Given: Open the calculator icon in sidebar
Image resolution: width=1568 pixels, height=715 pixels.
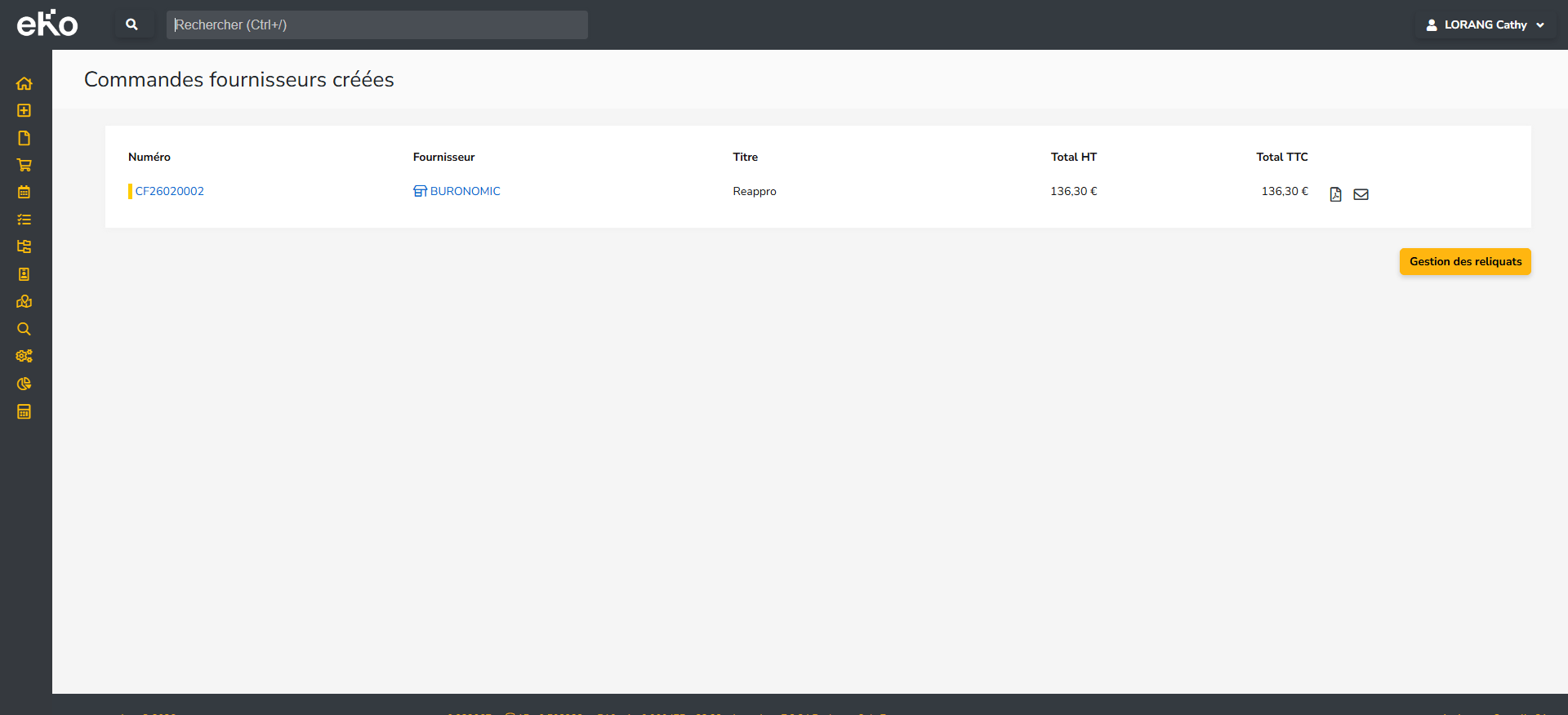Looking at the screenshot, I should pyautogui.click(x=24, y=411).
